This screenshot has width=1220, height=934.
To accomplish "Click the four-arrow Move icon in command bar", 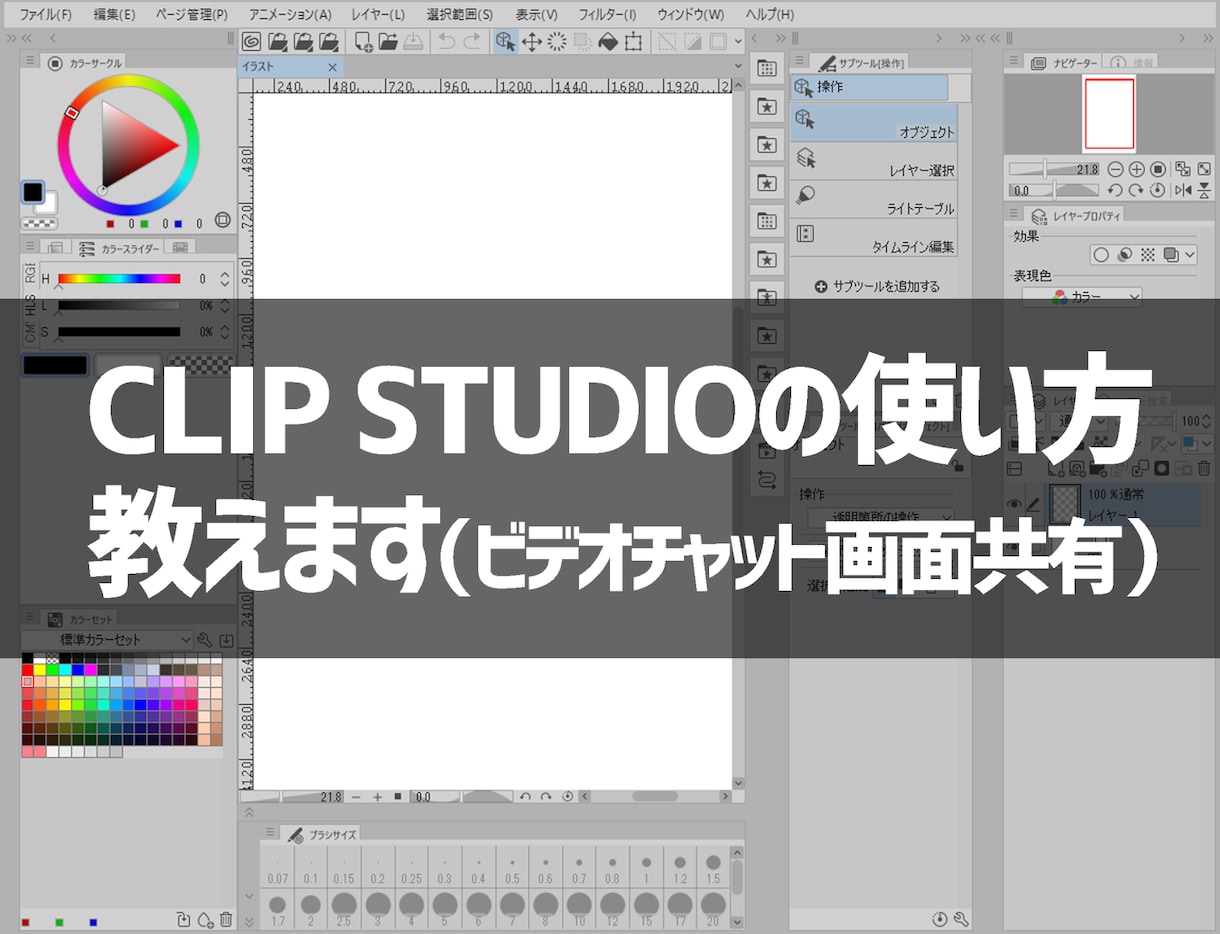I will (532, 41).
